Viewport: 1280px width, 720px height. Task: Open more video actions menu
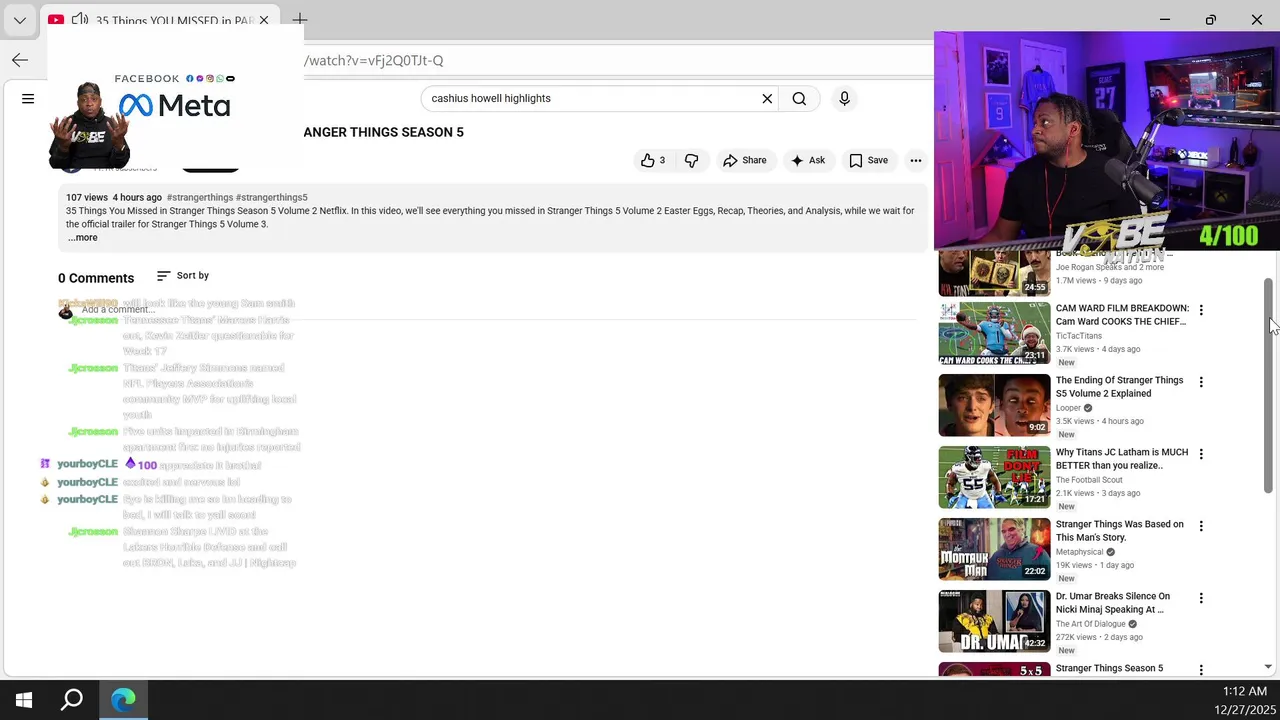pyautogui.click(x=915, y=161)
